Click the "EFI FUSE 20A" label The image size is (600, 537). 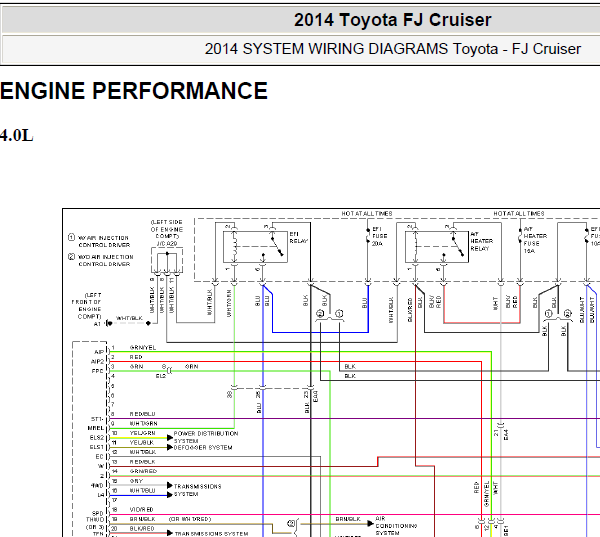coord(380,236)
